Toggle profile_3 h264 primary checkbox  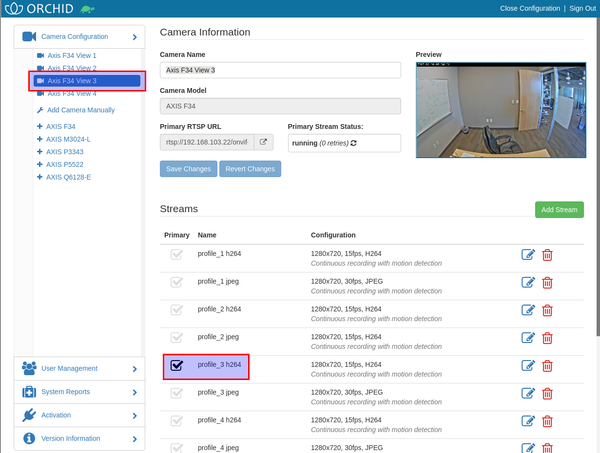pos(176,365)
